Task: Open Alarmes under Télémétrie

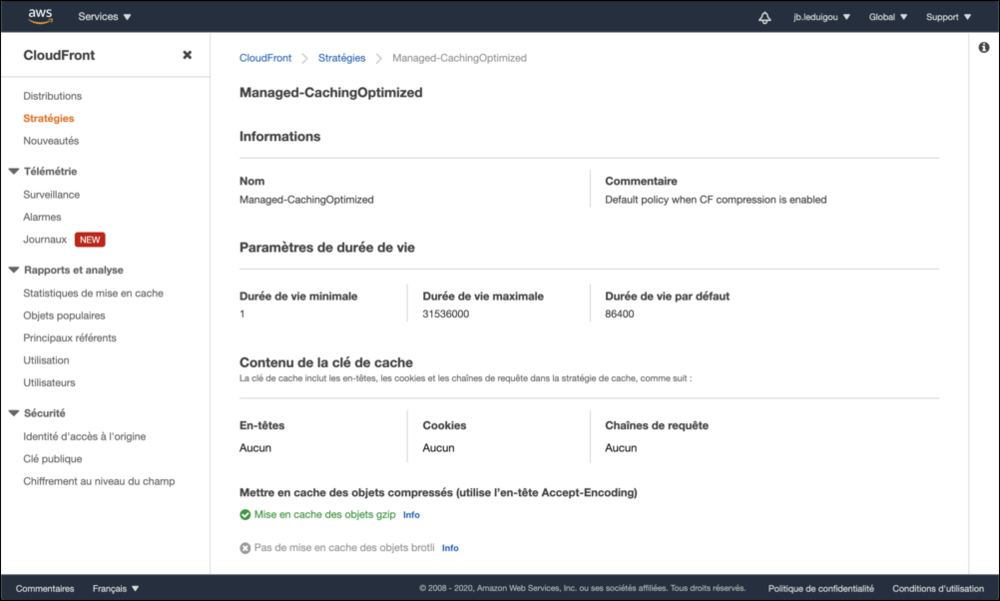Action: point(42,217)
